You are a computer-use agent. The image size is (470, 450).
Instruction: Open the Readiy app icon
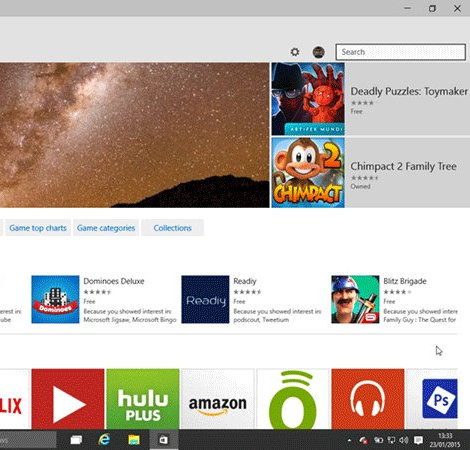click(205, 299)
